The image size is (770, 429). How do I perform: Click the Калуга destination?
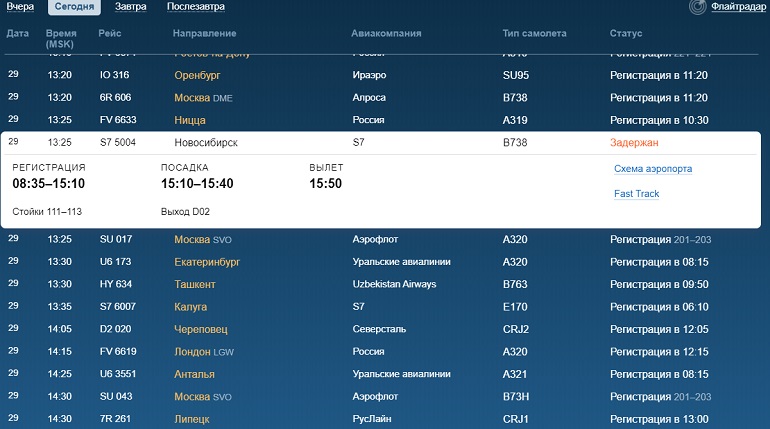191,307
